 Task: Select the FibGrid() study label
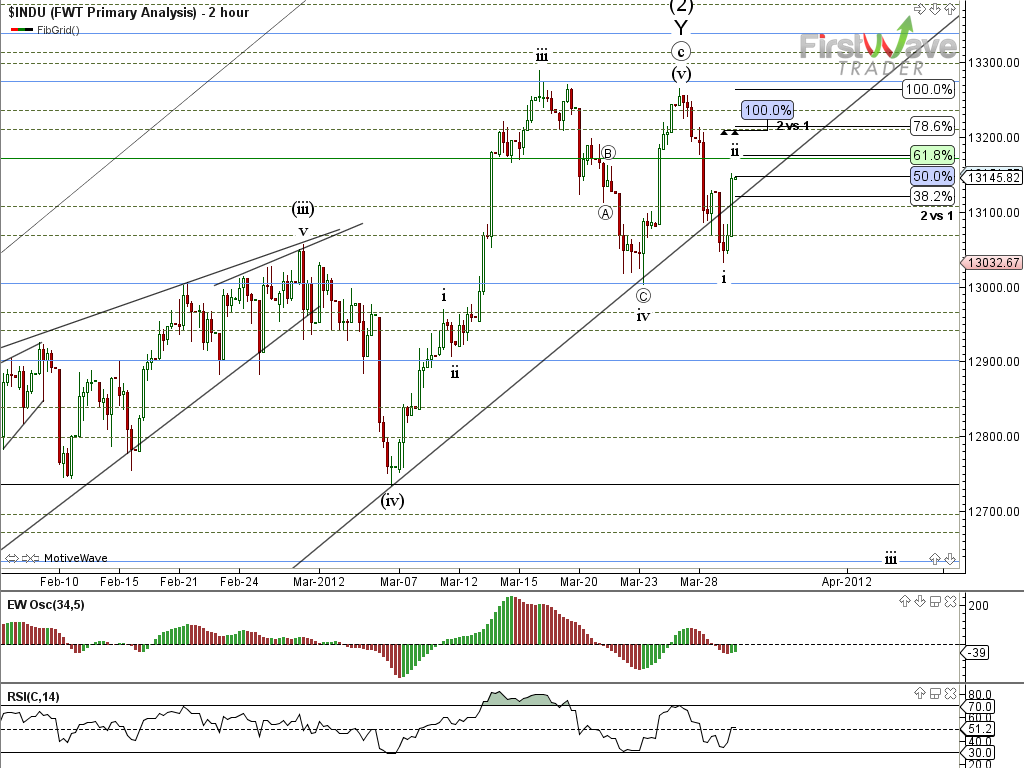pos(58,29)
